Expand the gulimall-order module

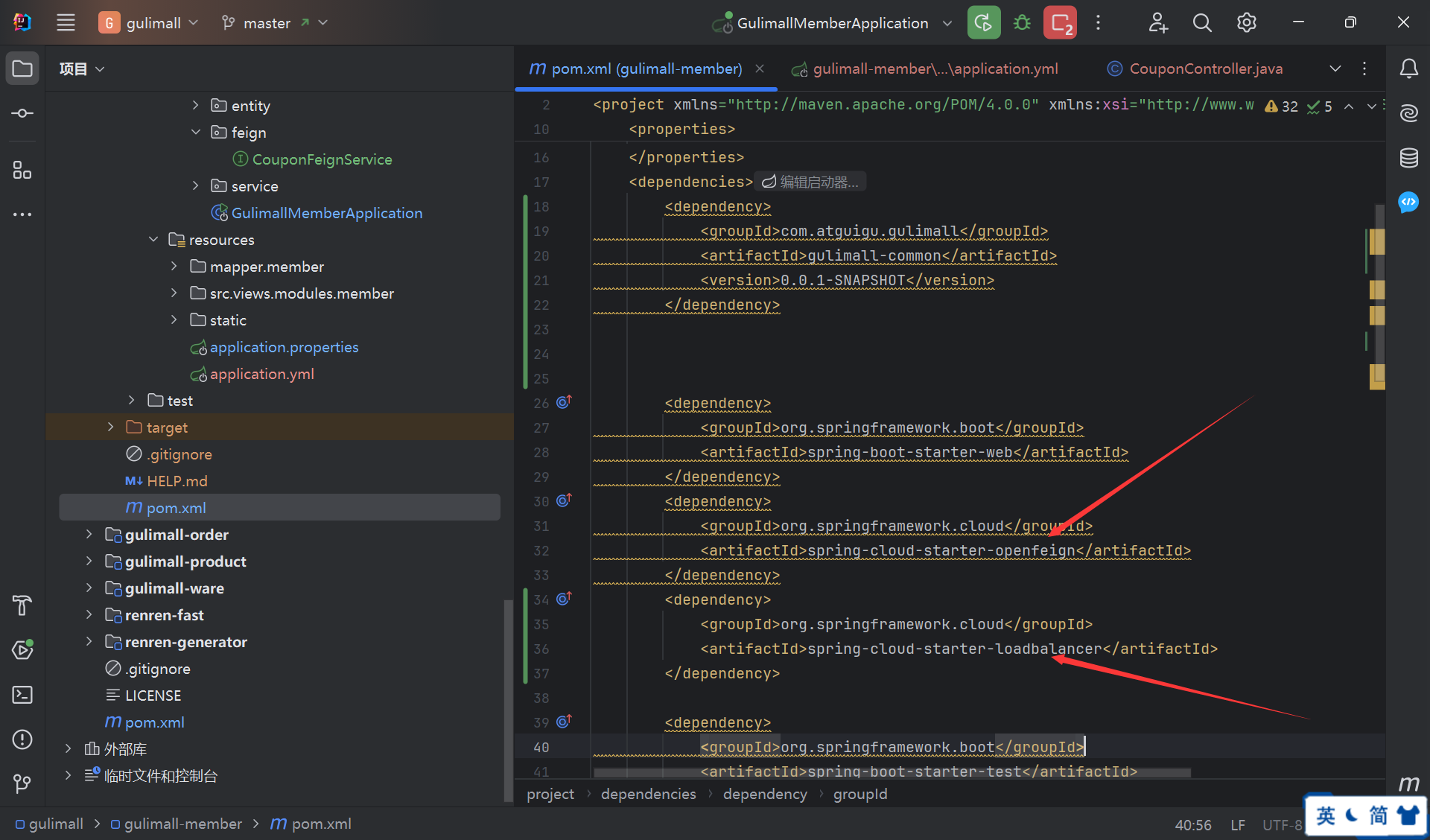[x=89, y=535]
